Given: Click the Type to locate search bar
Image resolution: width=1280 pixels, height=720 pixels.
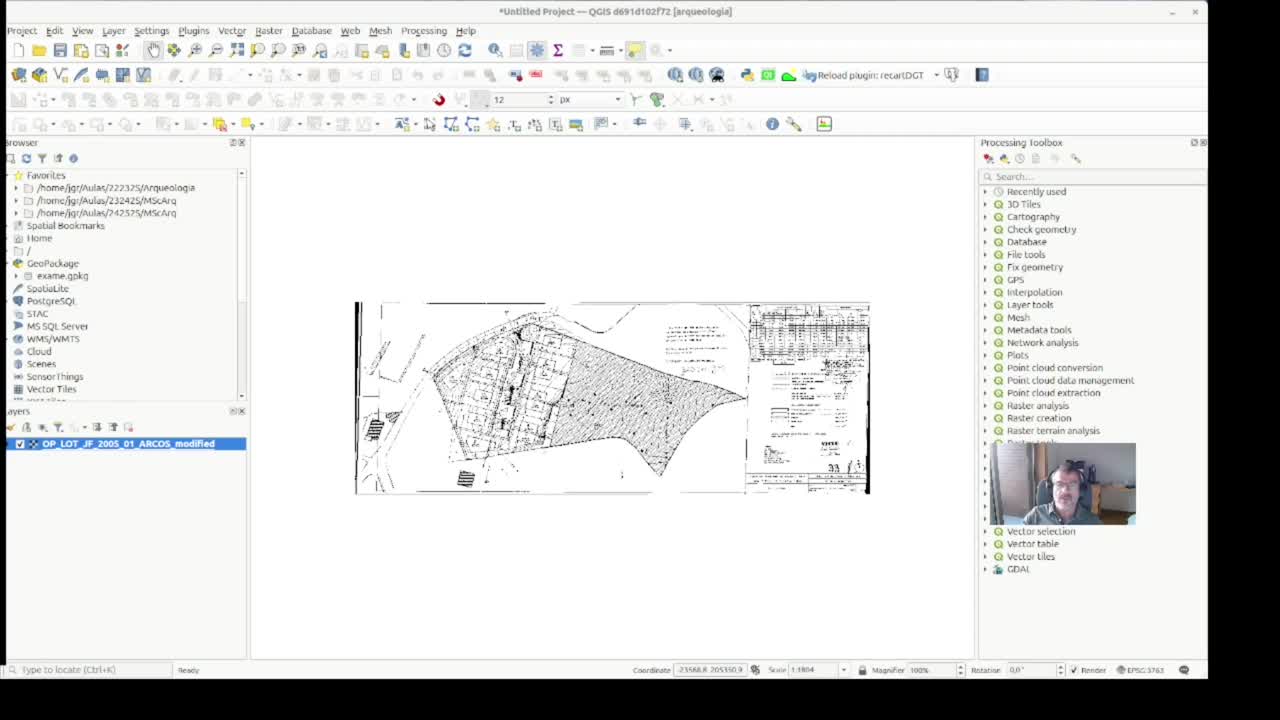Looking at the screenshot, I should pos(90,670).
